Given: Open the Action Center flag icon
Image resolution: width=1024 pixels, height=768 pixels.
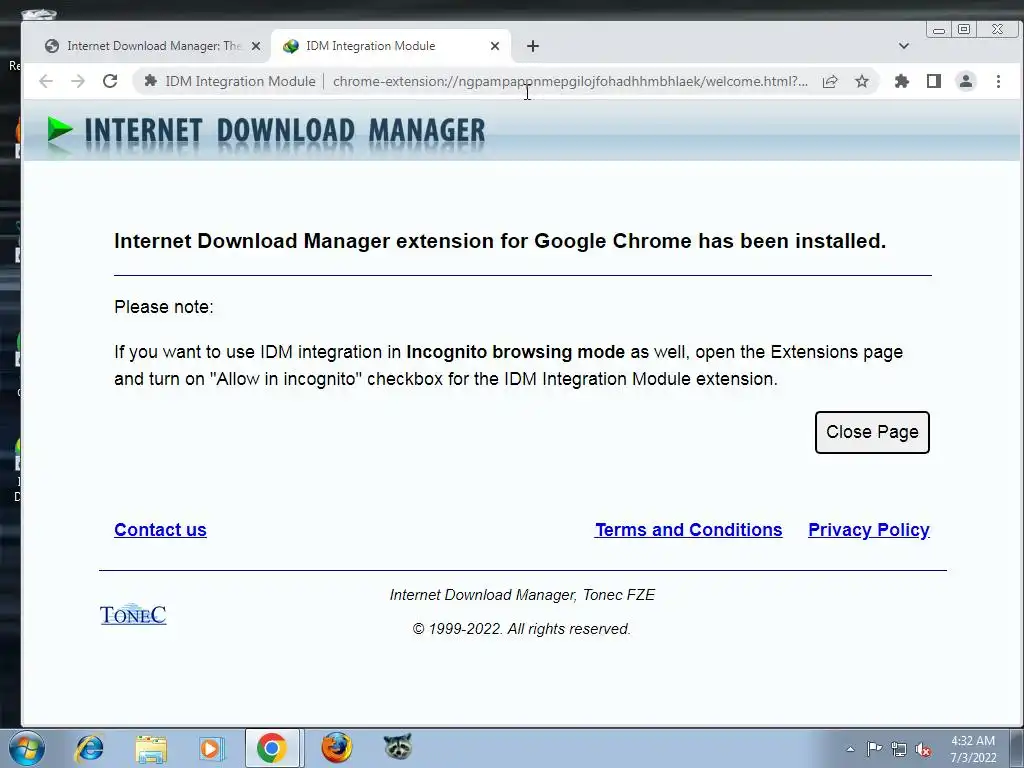Looking at the screenshot, I should click(x=874, y=749).
